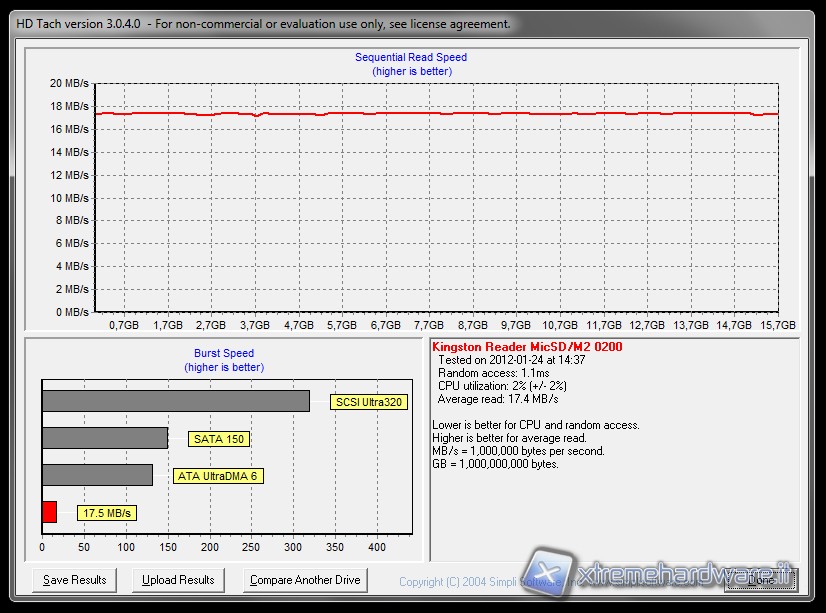Close the benchmark with the Done button
This screenshot has width=826, height=613.
click(760, 580)
